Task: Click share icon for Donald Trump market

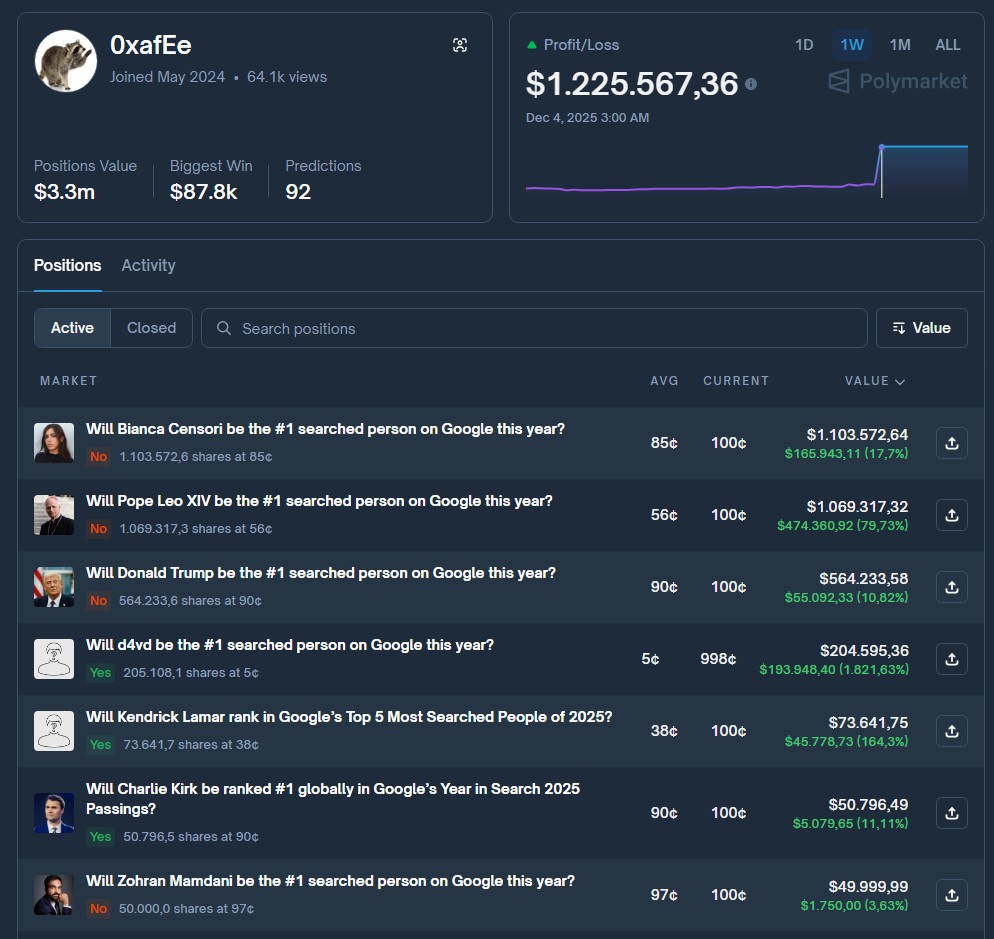Action: (951, 587)
